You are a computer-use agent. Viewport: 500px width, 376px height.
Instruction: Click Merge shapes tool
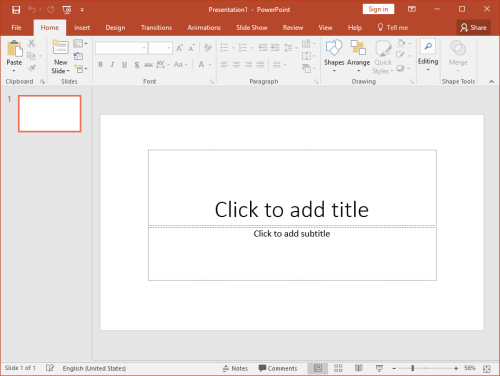coord(458,56)
